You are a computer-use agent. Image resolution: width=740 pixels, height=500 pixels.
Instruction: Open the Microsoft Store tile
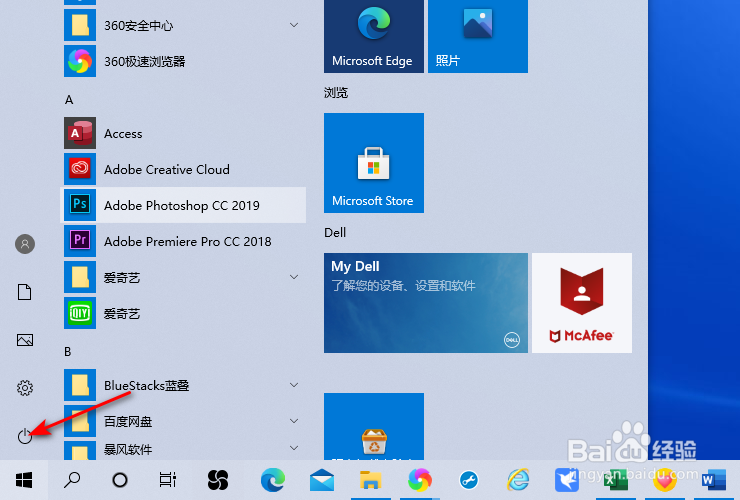point(374,163)
